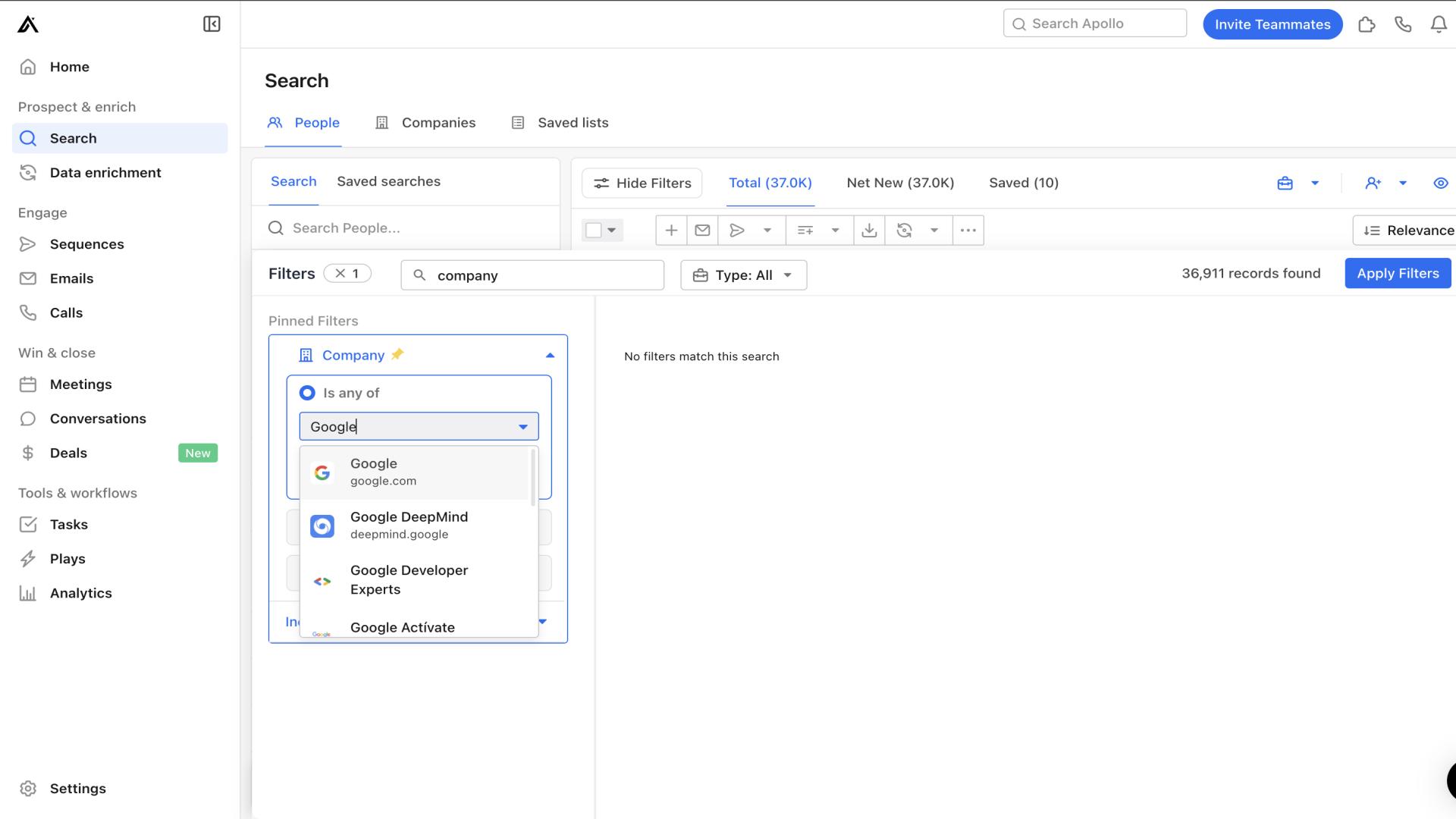Image resolution: width=1456 pixels, height=819 pixels.
Task: Click the yellow pin on Company filter
Action: [397, 354]
